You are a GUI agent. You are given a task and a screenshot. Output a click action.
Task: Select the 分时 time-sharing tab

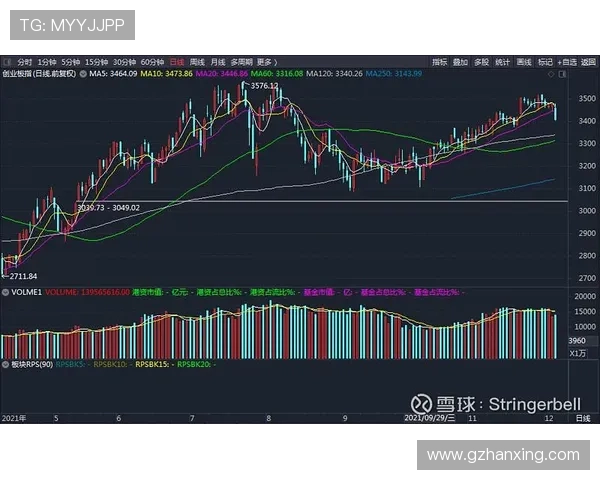(24, 61)
